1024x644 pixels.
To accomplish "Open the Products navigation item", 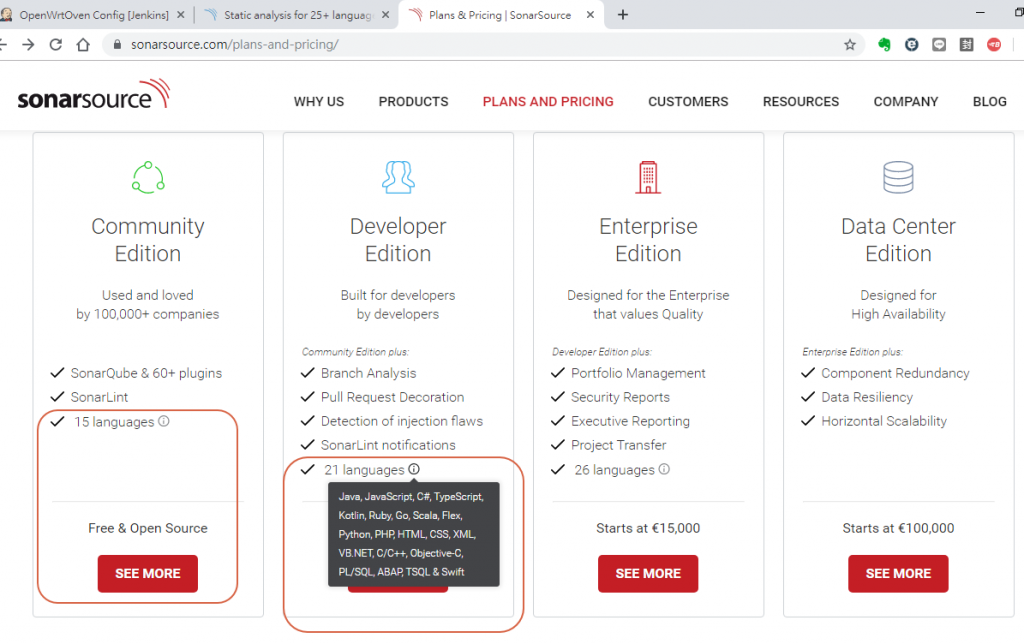I will point(413,102).
